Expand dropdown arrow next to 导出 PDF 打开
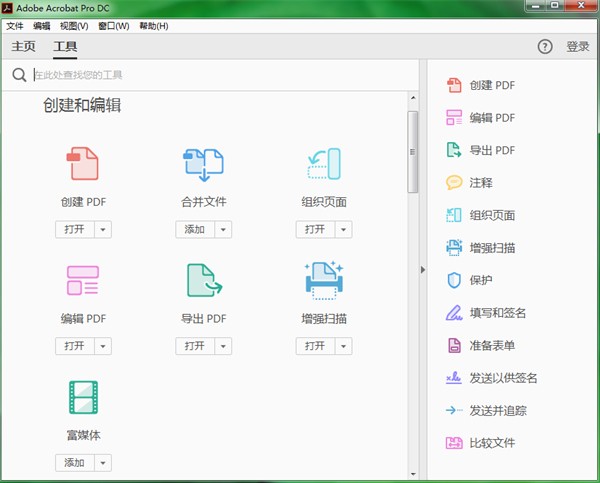The height and width of the screenshot is (483, 600). pyautogui.click(x=223, y=346)
